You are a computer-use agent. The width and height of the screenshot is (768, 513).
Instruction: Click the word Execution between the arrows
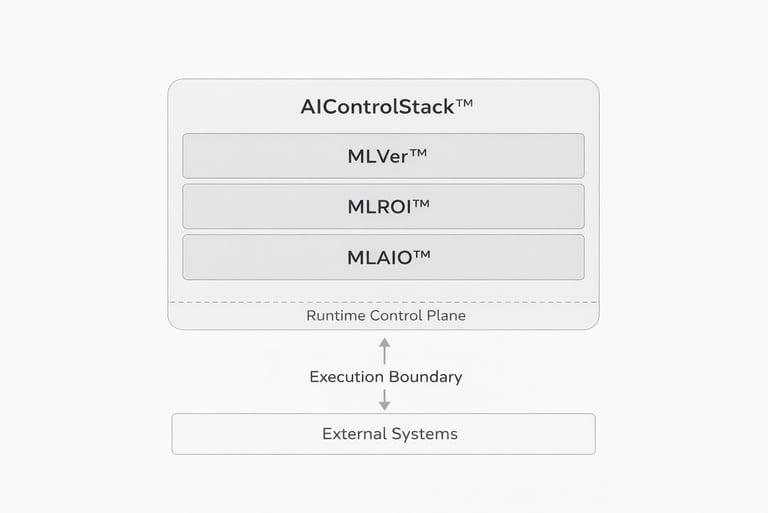coord(347,377)
